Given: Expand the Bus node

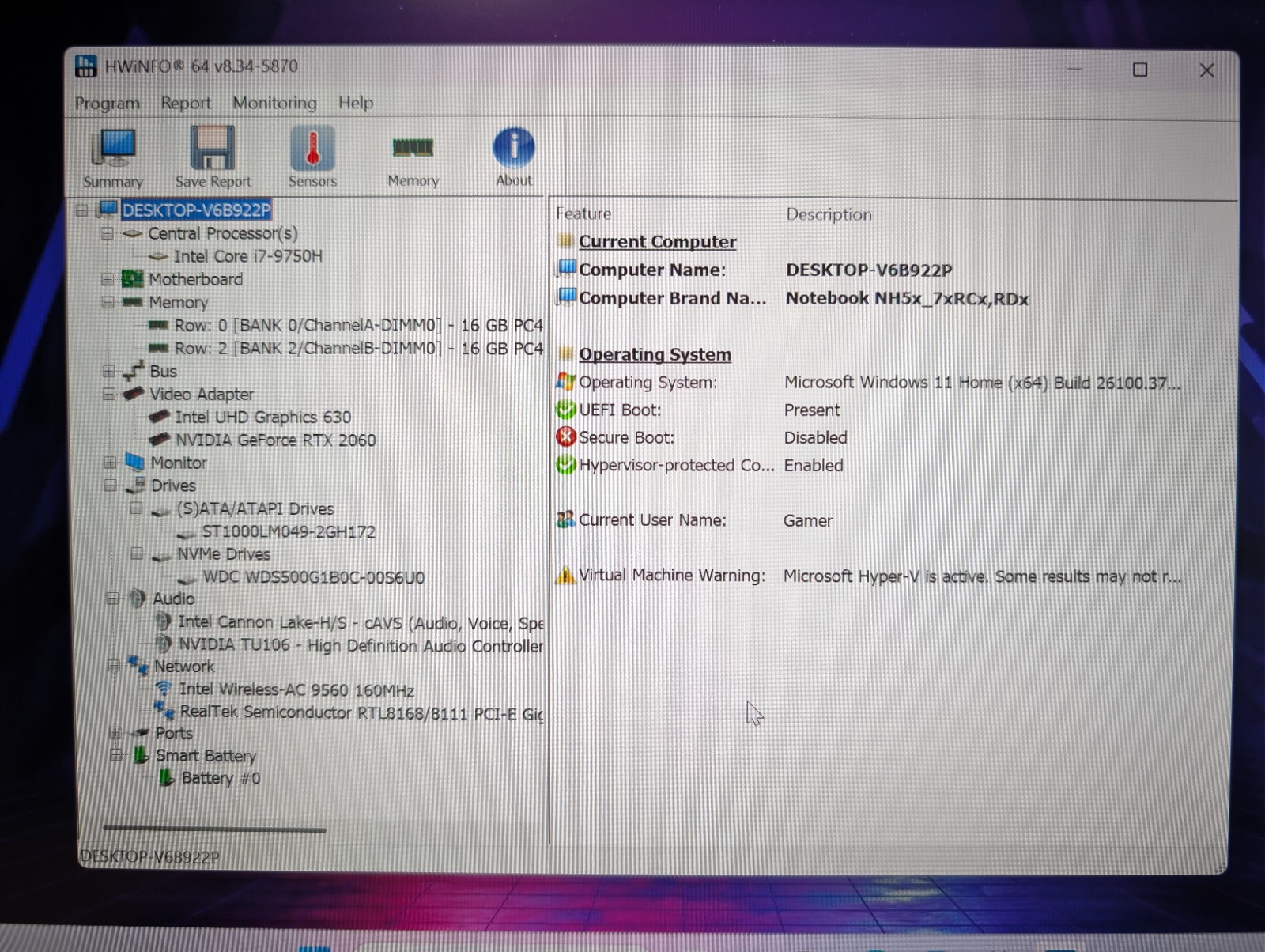Looking at the screenshot, I should coord(108,371).
